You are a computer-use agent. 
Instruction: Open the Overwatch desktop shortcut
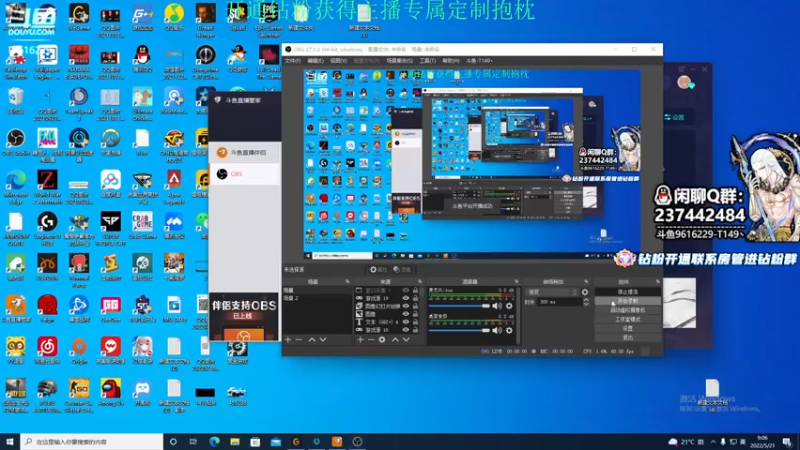[x=111, y=142]
